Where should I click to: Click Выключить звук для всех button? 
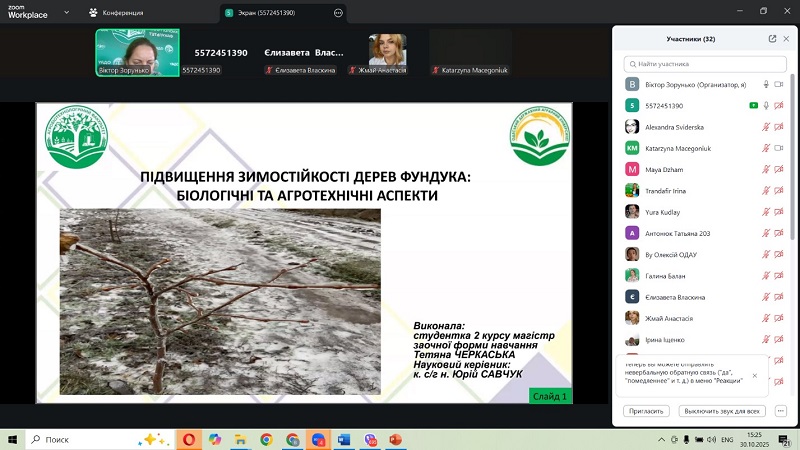pos(721,411)
